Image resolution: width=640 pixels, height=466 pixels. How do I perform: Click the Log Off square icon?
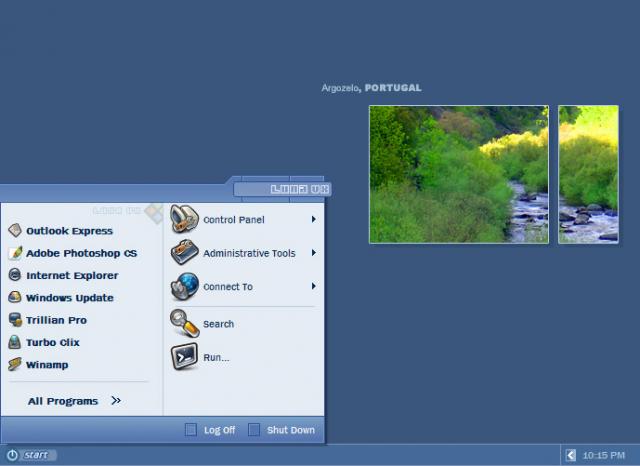click(x=191, y=430)
